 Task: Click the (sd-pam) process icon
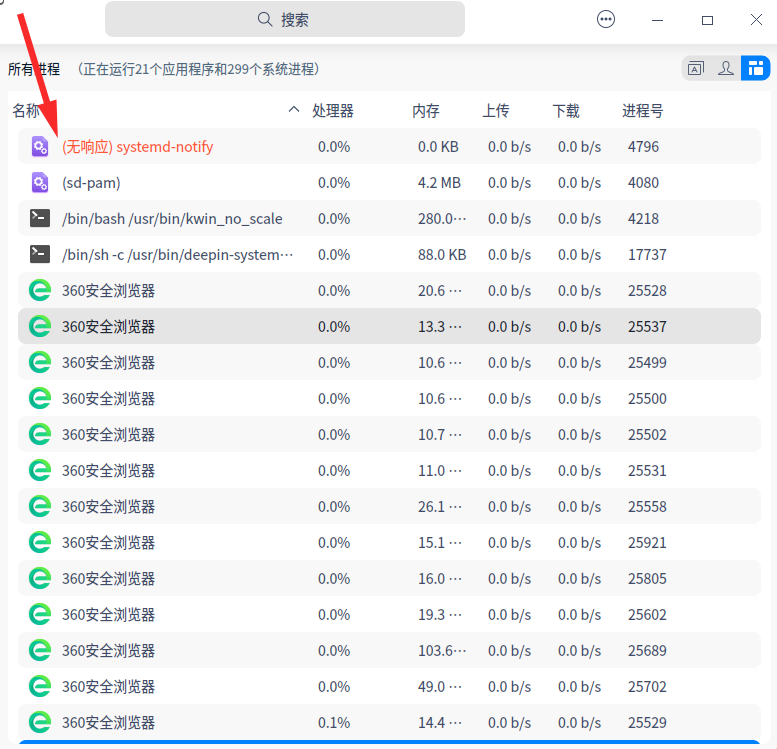(40, 182)
